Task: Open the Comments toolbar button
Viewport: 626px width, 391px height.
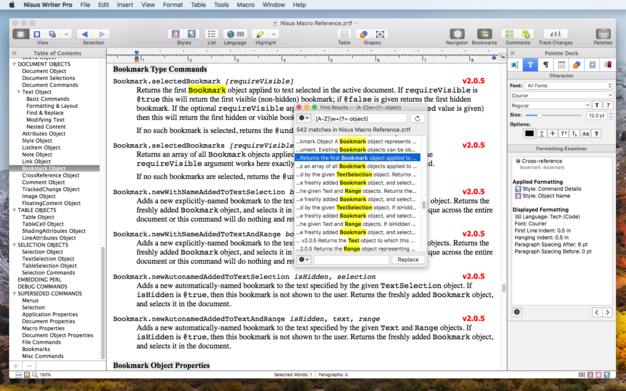Action: 509,34
